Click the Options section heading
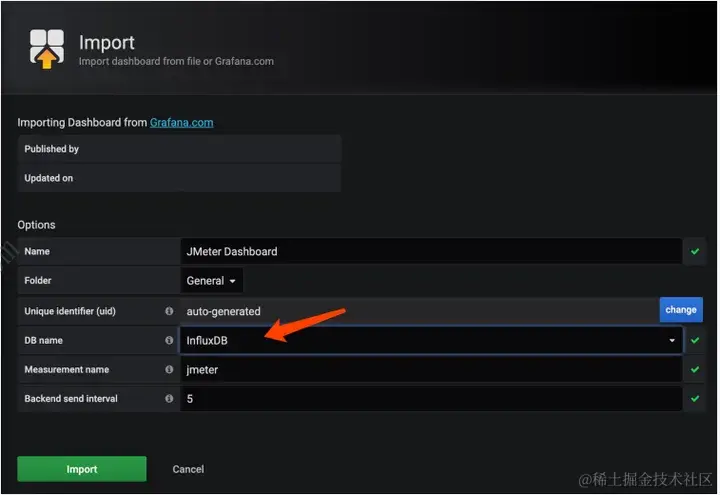Screen dimensions: 720x495 coord(36,225)
